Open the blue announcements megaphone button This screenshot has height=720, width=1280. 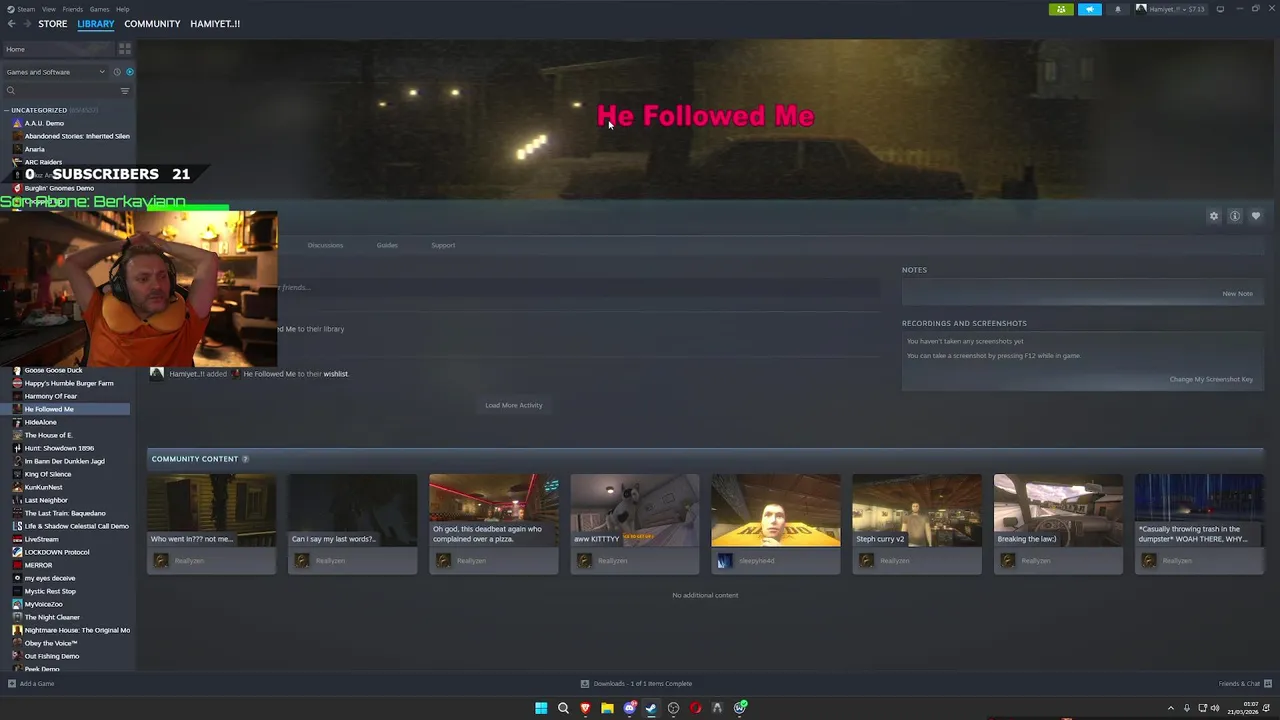pos(1089,9)
